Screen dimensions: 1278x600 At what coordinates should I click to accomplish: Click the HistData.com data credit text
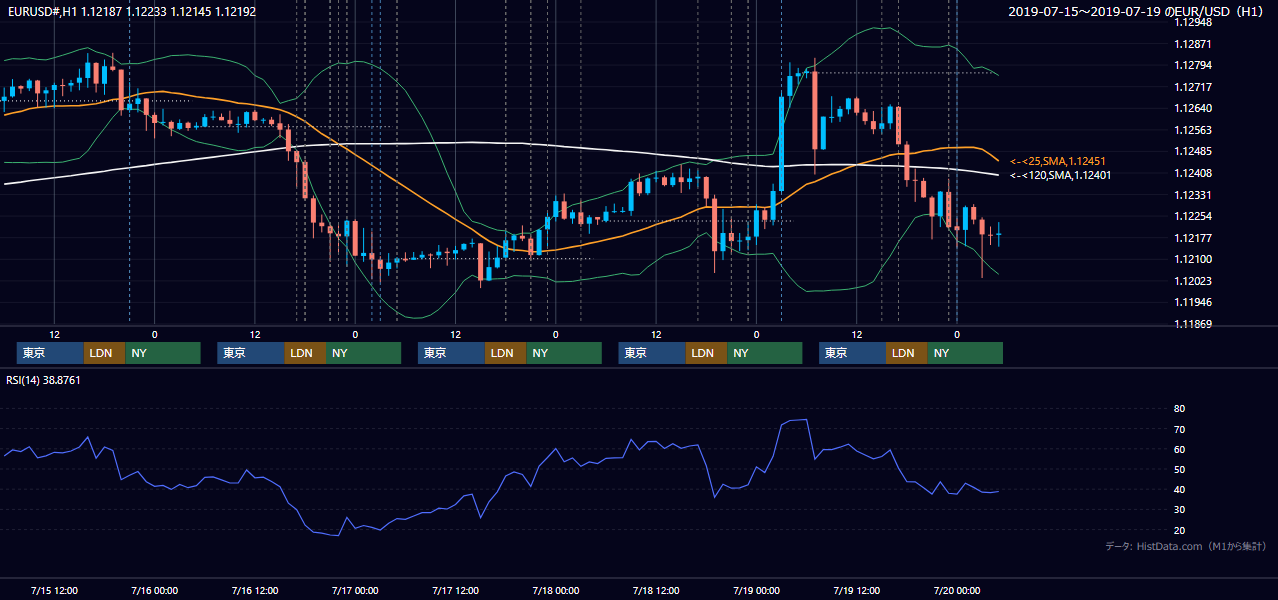1186,546
